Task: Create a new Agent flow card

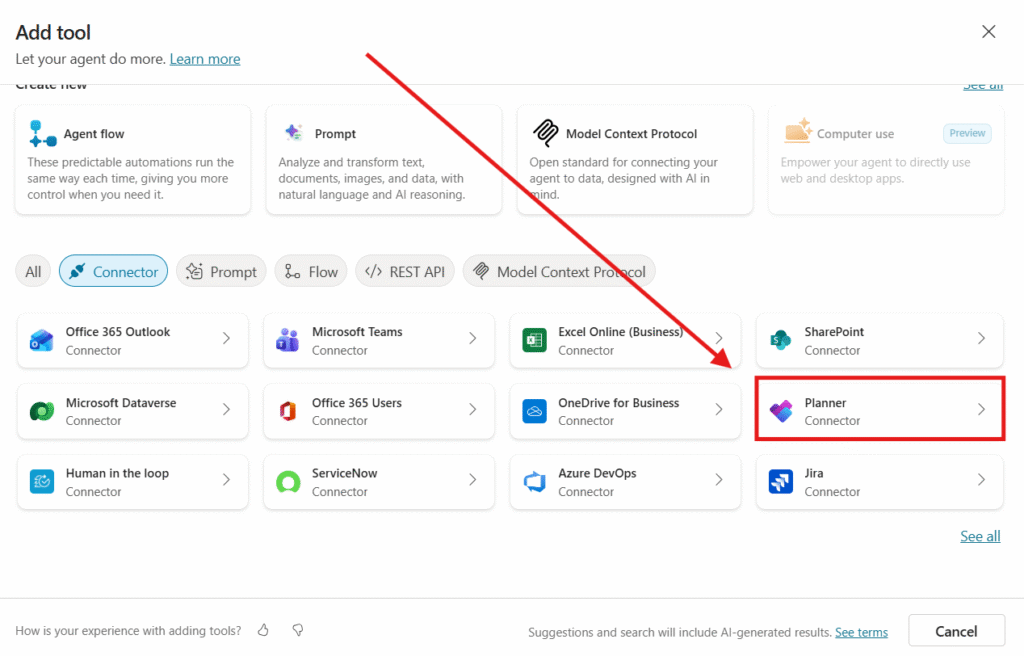Action: (132, 160)
